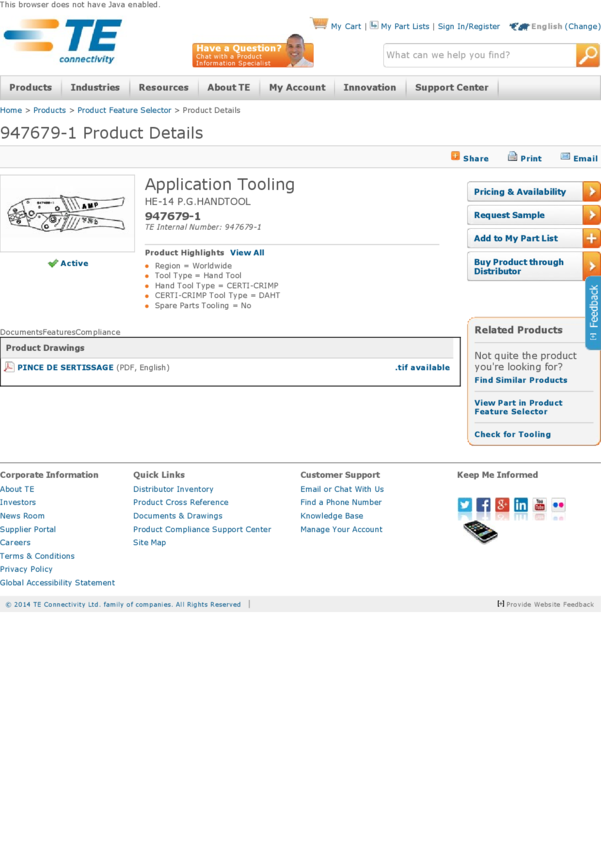Open the Industries menu
The width and height of the screenshot is (601, 850).
(95, 88)
